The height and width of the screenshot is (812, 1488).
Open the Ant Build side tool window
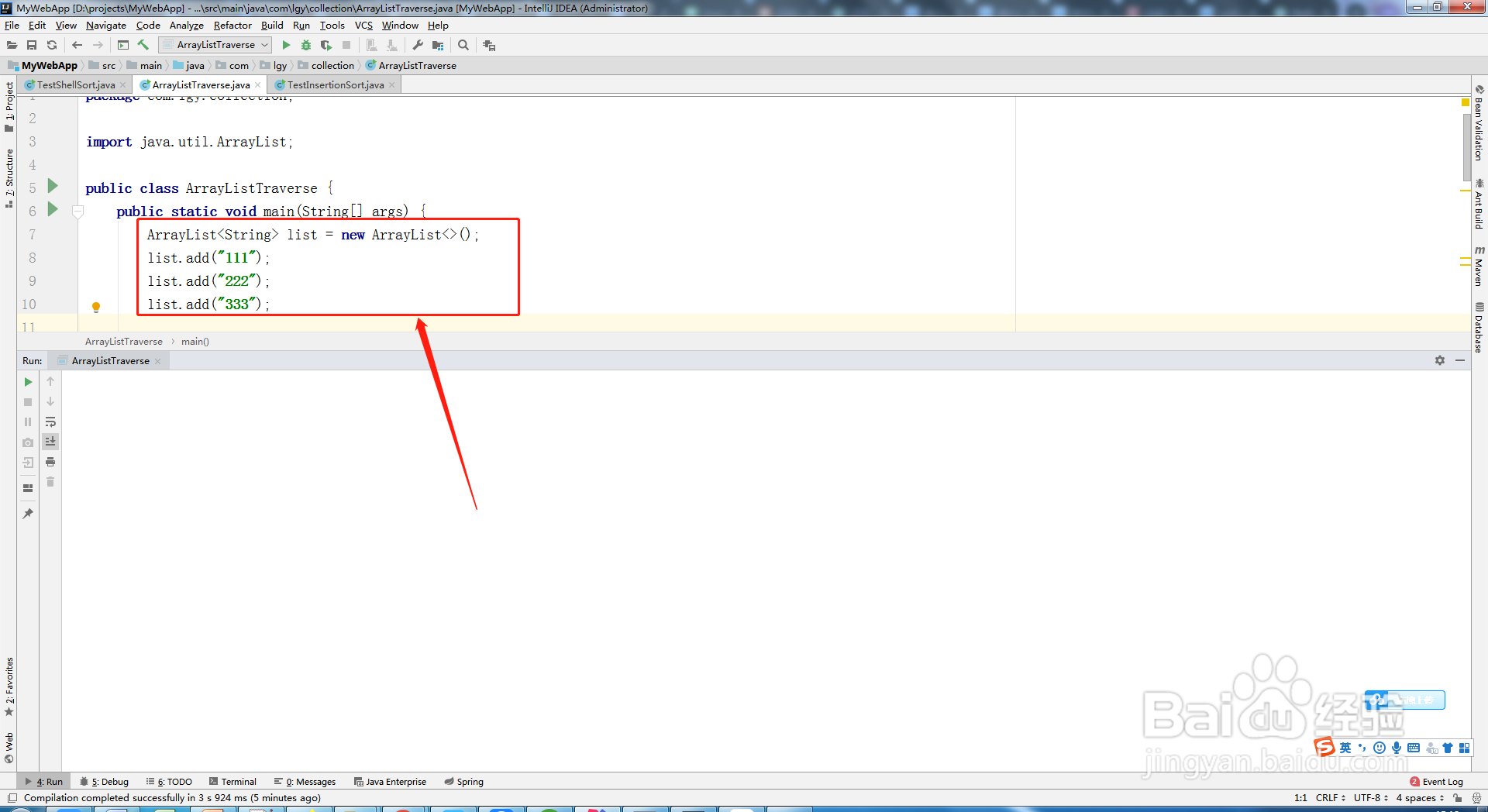1479,204
